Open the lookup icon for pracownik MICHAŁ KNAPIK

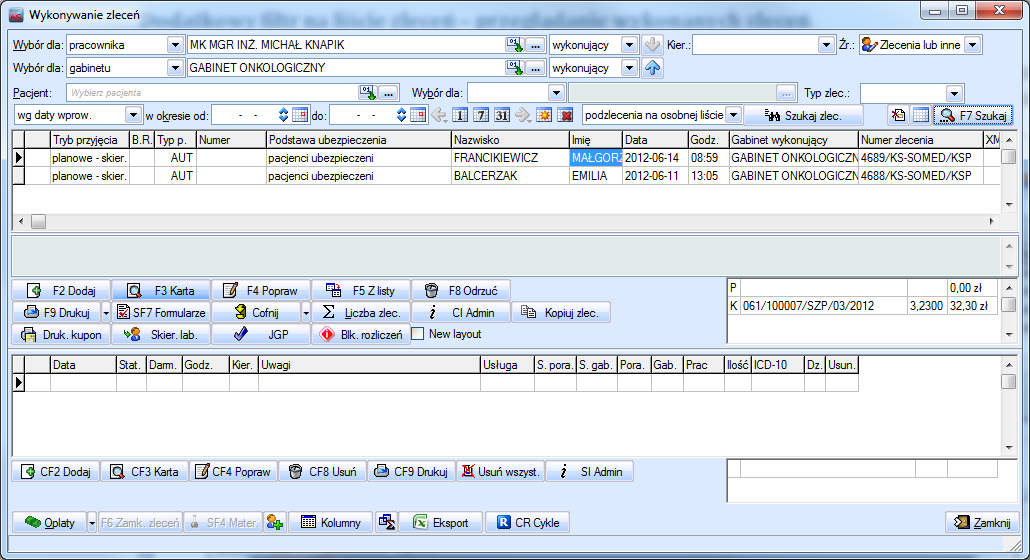[x=514, y=45]
